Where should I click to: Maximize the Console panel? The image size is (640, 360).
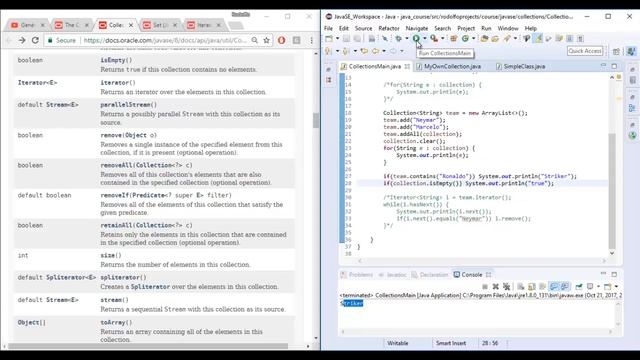coord(614,274)
